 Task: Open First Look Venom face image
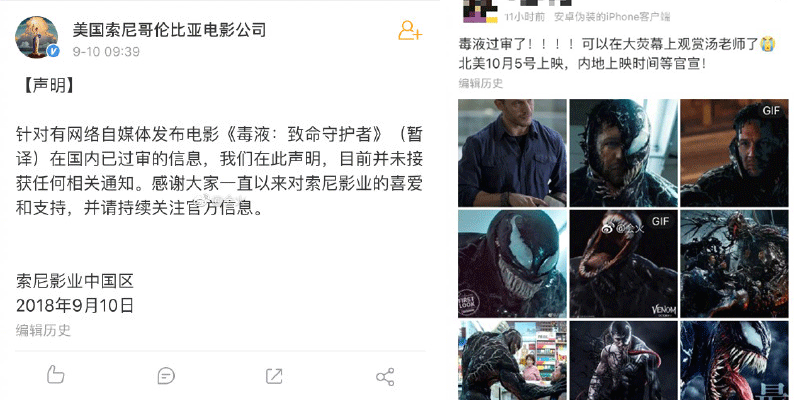pos(512,263)
